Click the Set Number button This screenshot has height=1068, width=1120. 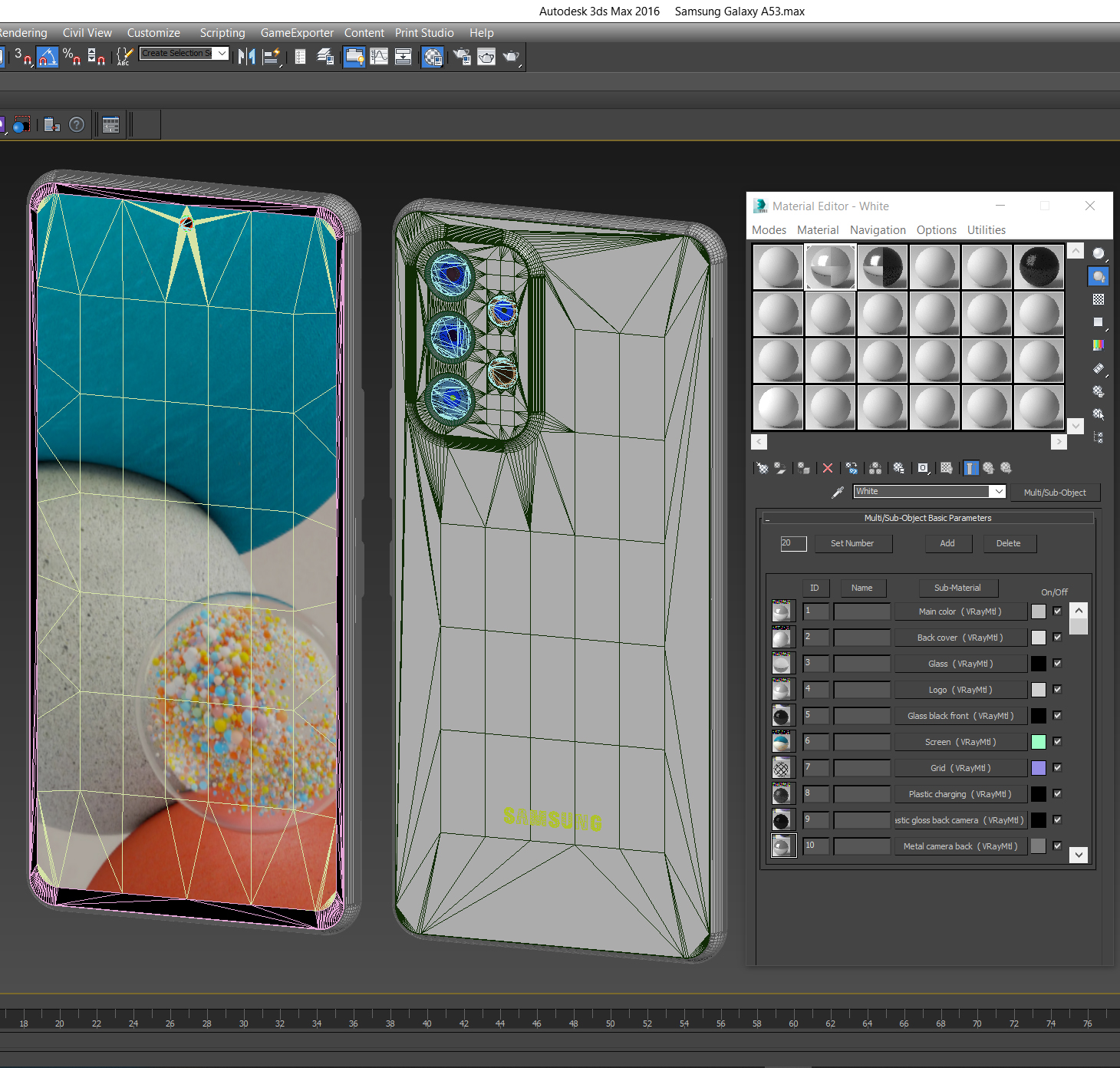coord(852,543)
